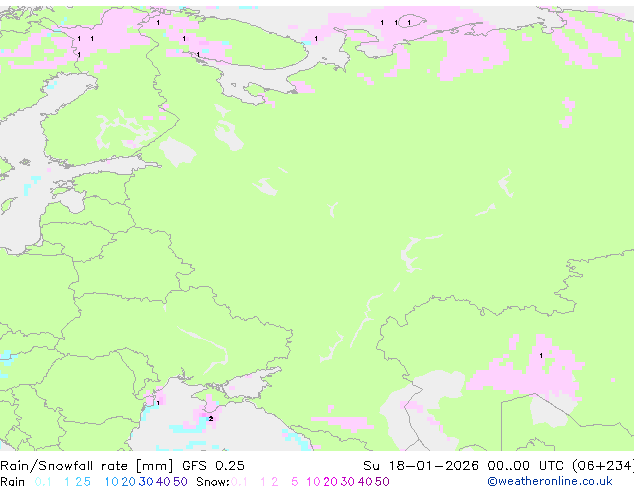Click the 'Su 18-01-2026 00..00 UTC' date label

(463, 466)
